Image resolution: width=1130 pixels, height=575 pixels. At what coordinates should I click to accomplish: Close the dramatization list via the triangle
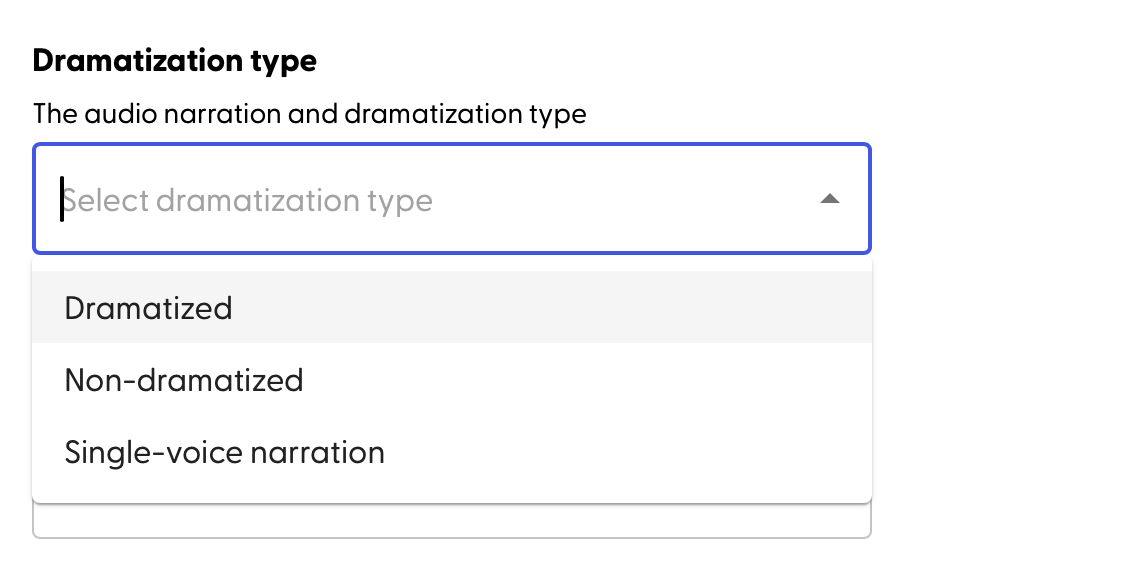829,199
